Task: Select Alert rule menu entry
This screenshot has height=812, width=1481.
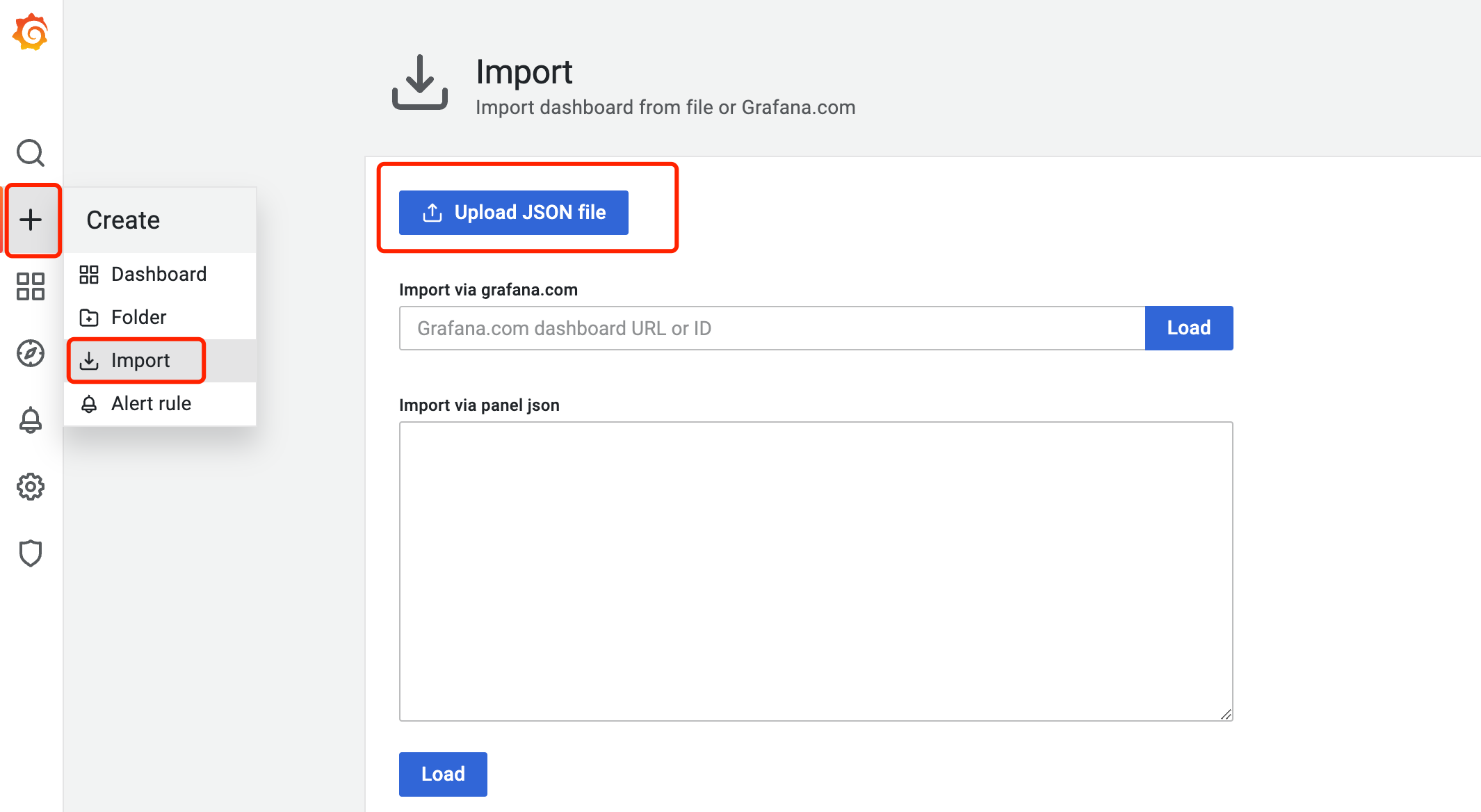Action: (151, 403)
